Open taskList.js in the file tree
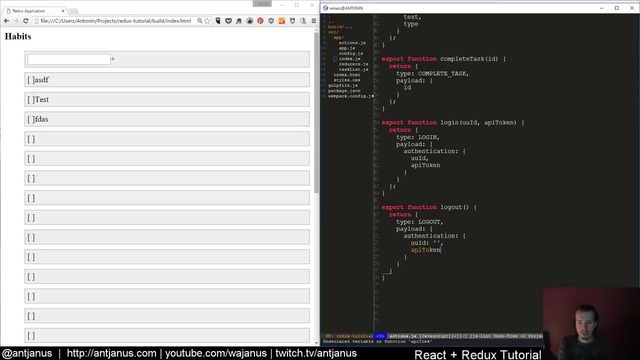Image resolution: width=640 pixels, height=360 pixels. [x=353, y=69]
